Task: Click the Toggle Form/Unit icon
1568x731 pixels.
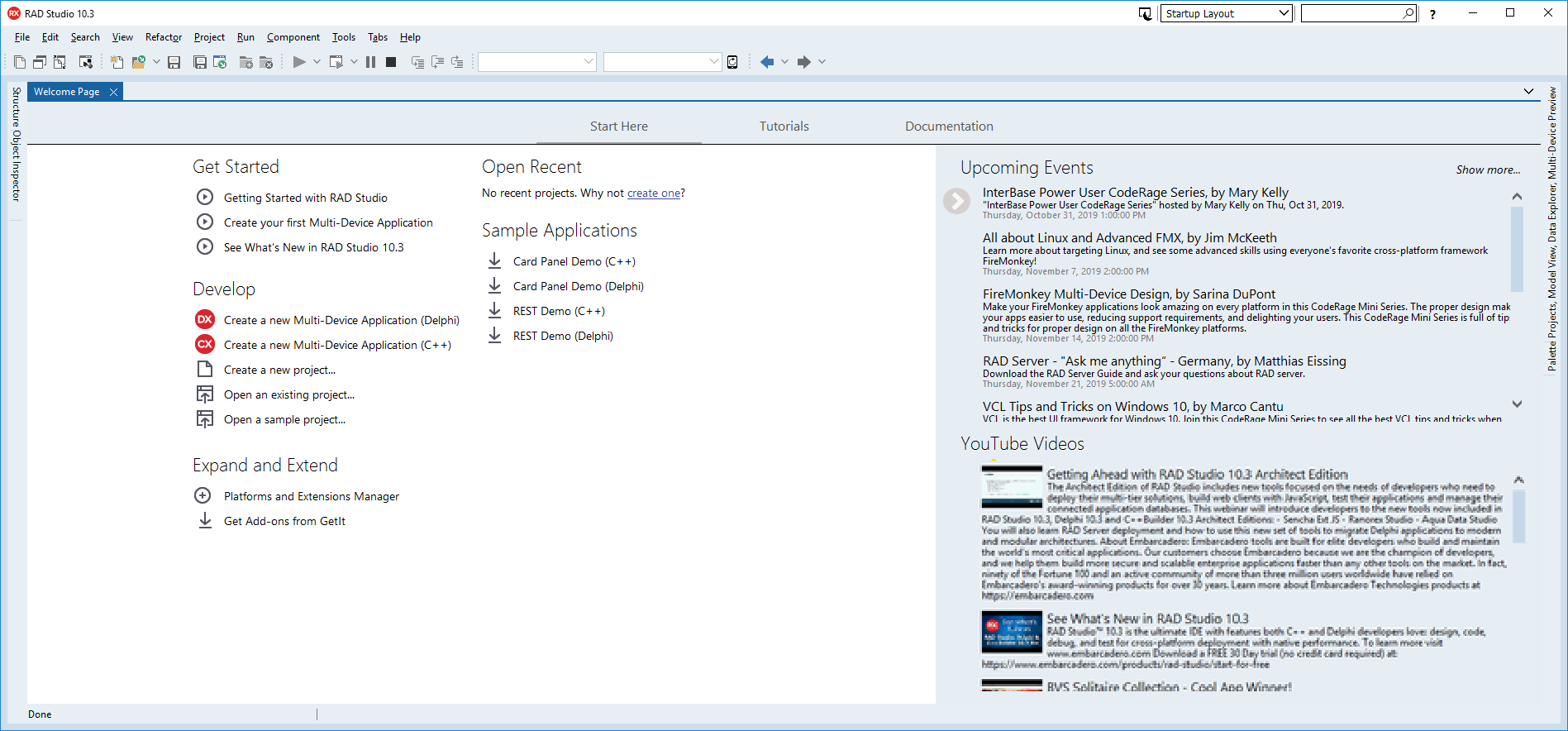Action: (60, 62)
